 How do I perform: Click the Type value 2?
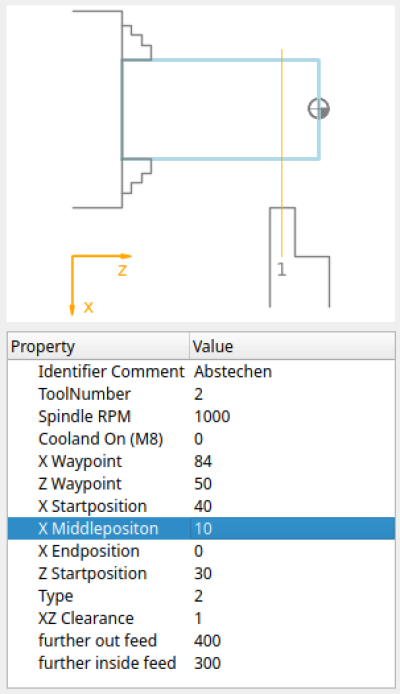[198, 596]
